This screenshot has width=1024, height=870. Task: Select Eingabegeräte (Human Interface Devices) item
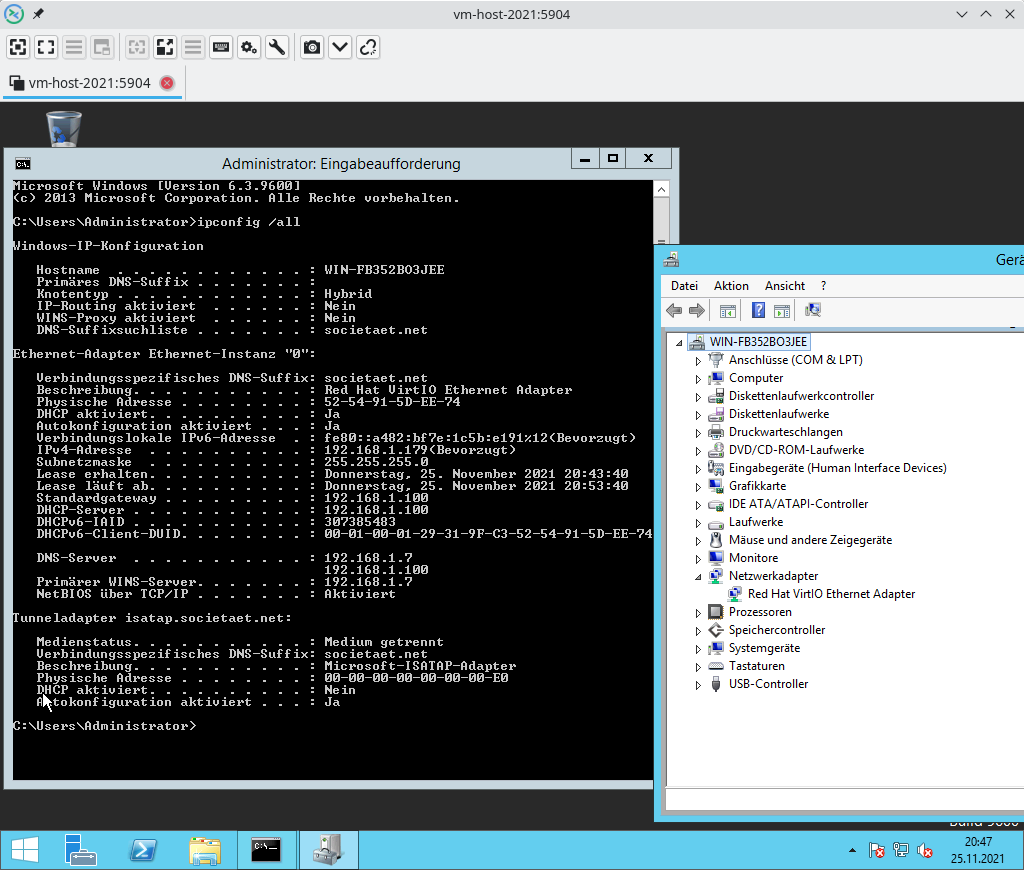coord(838,468)
